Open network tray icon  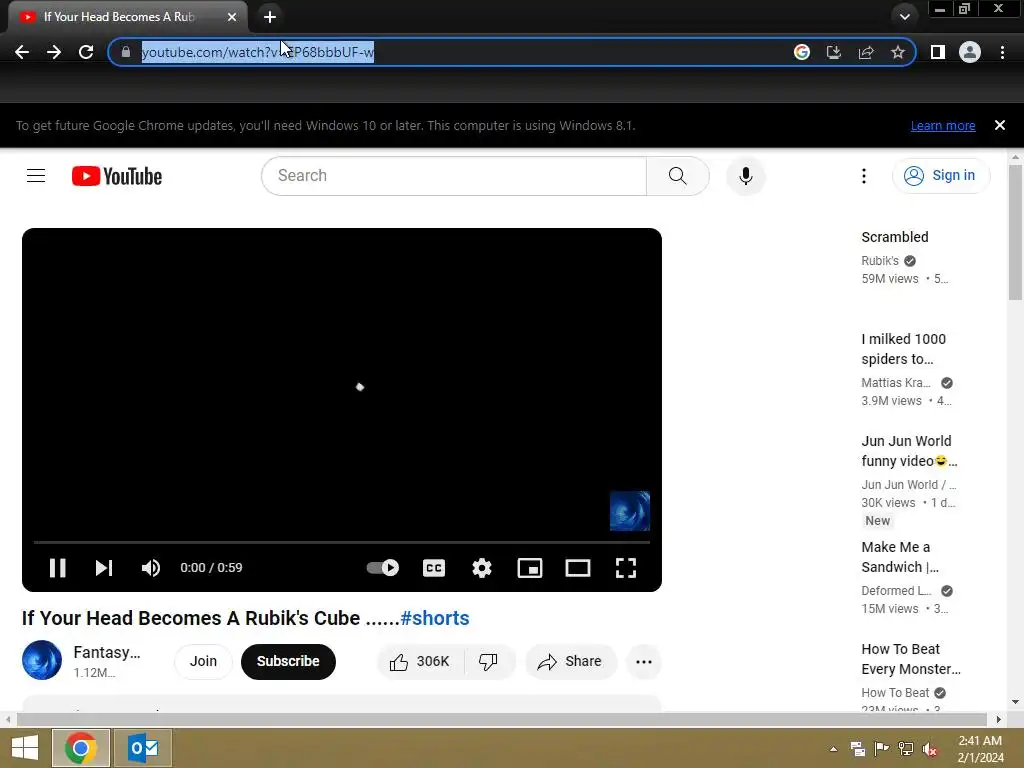coord(906,749)
